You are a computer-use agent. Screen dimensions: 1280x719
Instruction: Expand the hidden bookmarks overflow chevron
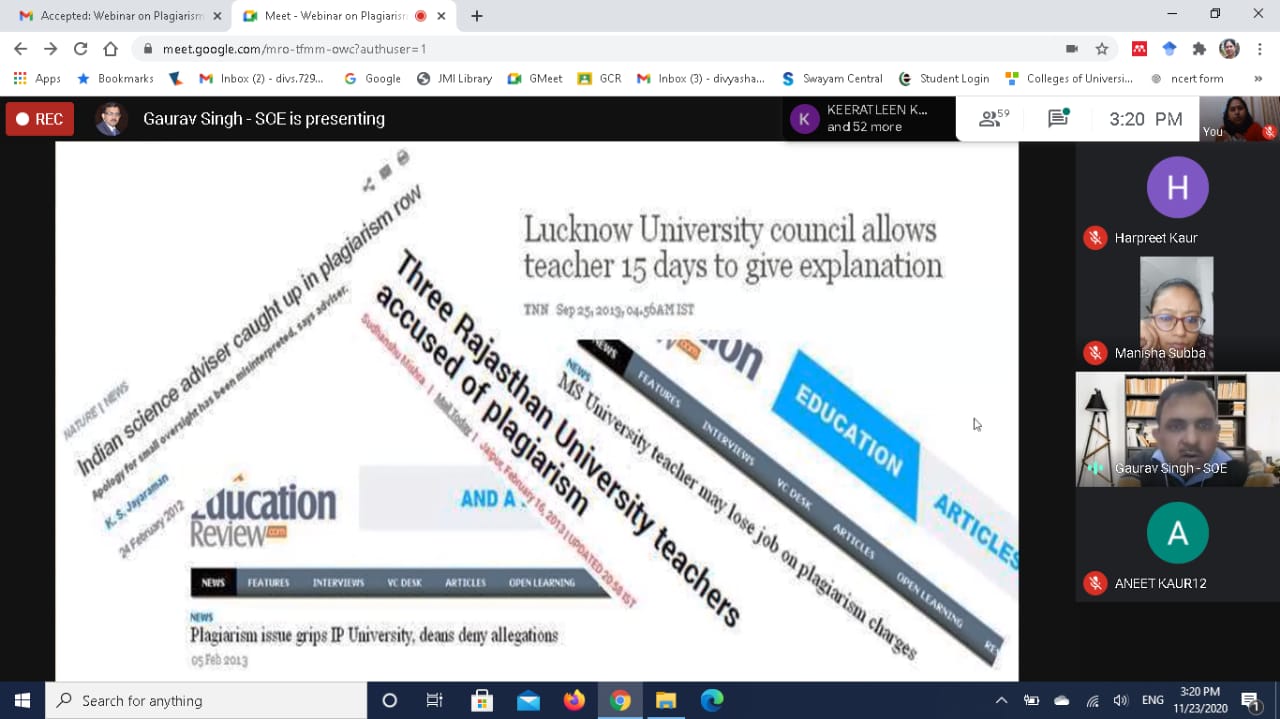click(x=1258, y=78)
